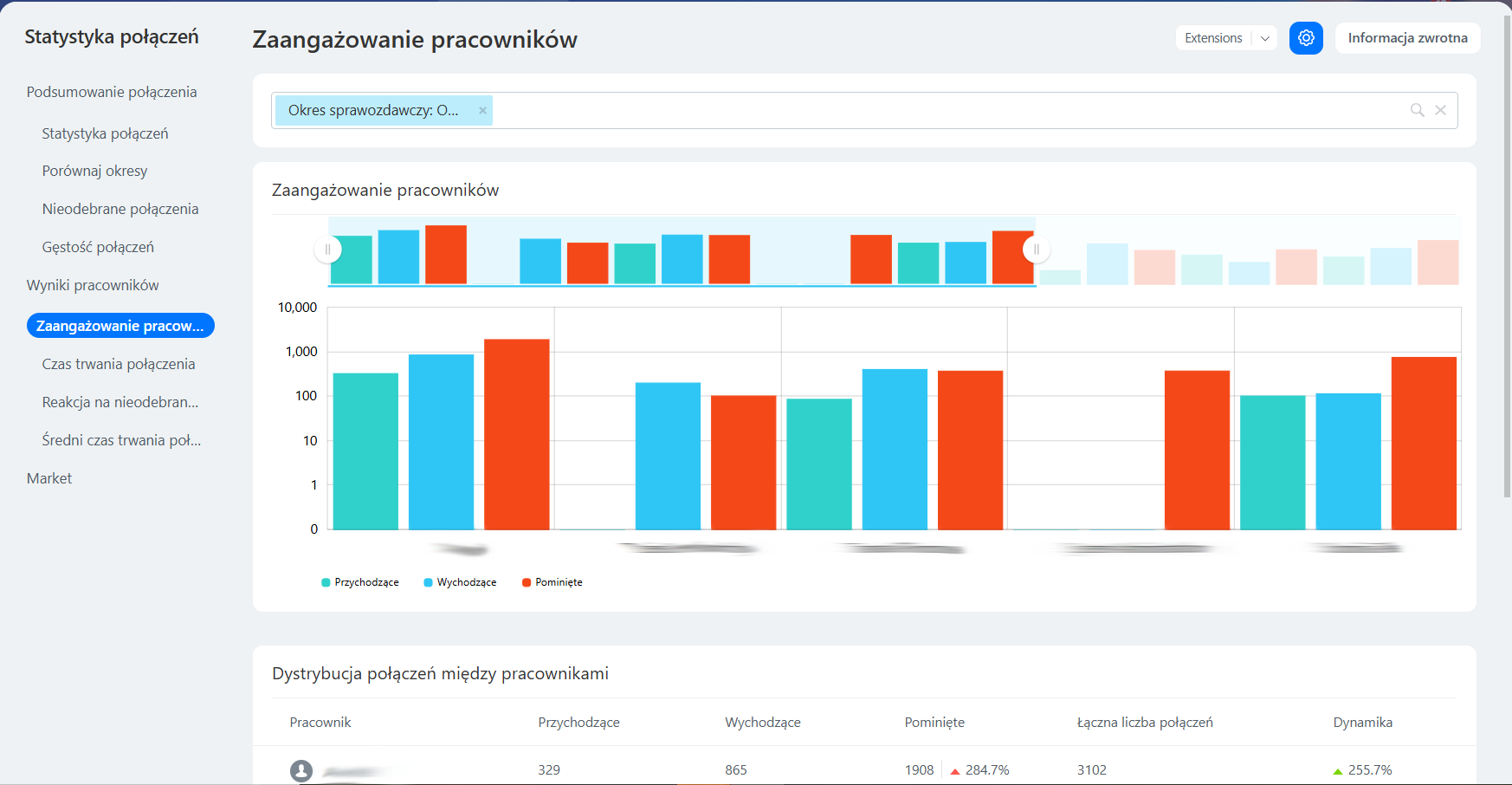Clear all filters with the X icon
Viewport: 1512px width, 785px height.
coord(1440,110)
